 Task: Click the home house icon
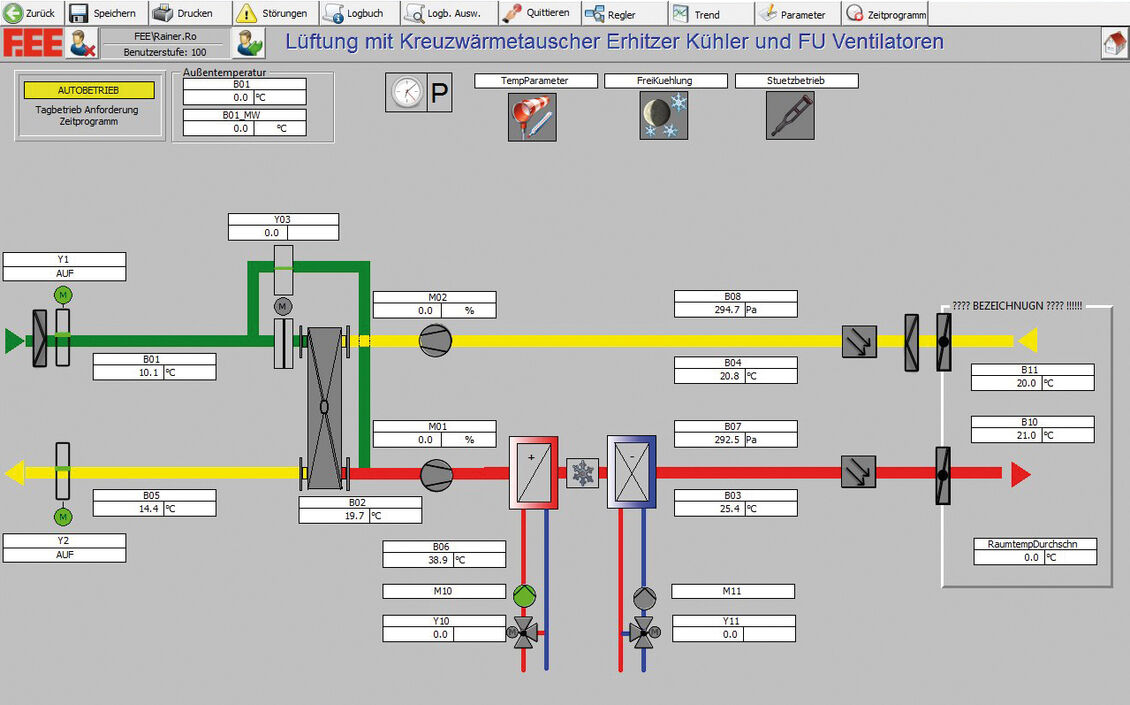point(1114,43)
